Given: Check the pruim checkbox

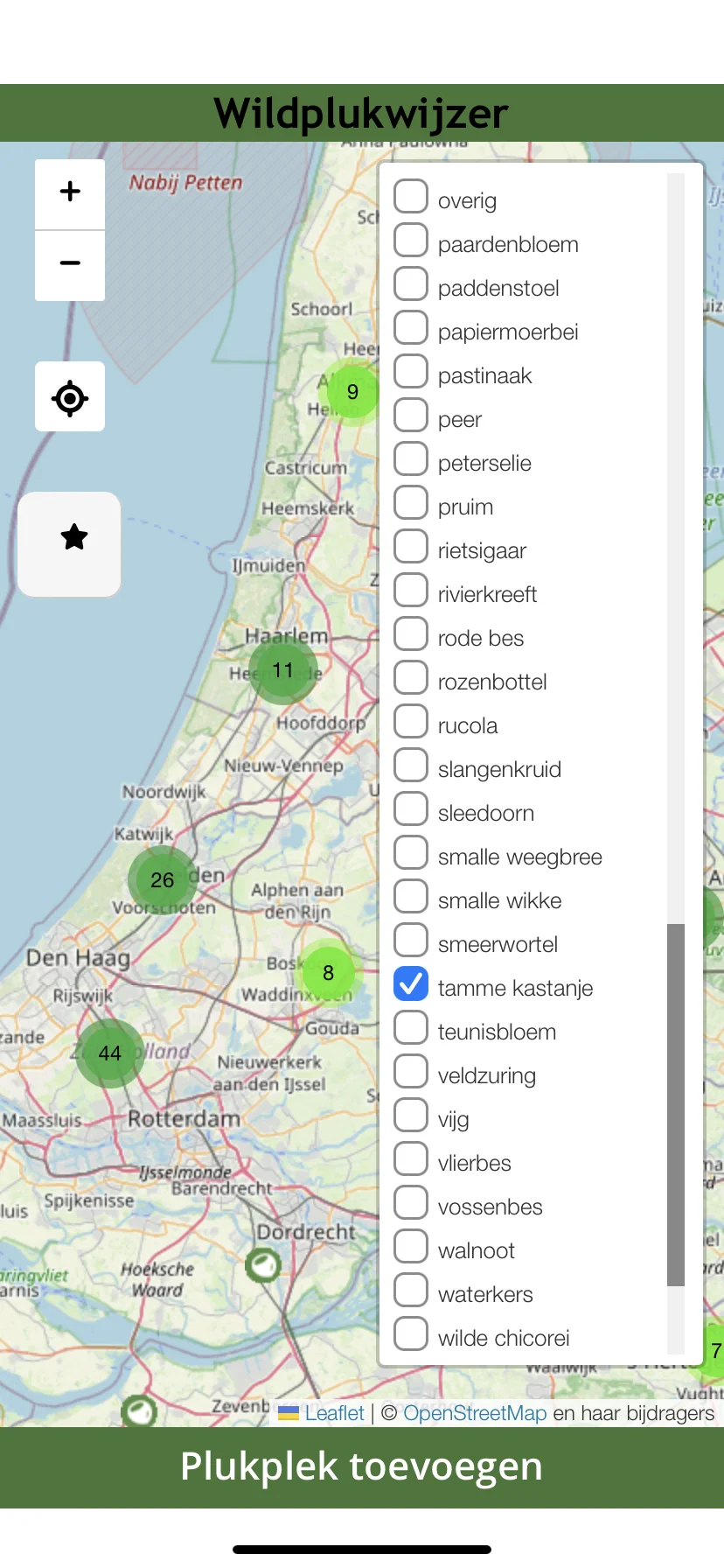Looking at the screenshot, I should (411, 503).
